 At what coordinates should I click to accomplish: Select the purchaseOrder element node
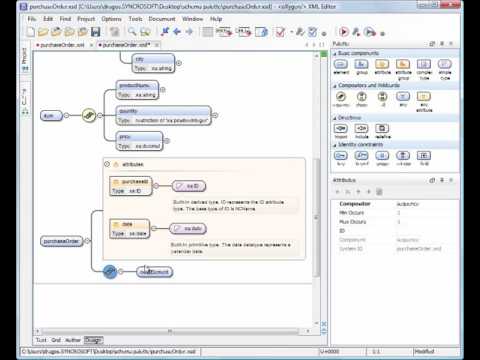pyautogui.click(x=61, y=241)
